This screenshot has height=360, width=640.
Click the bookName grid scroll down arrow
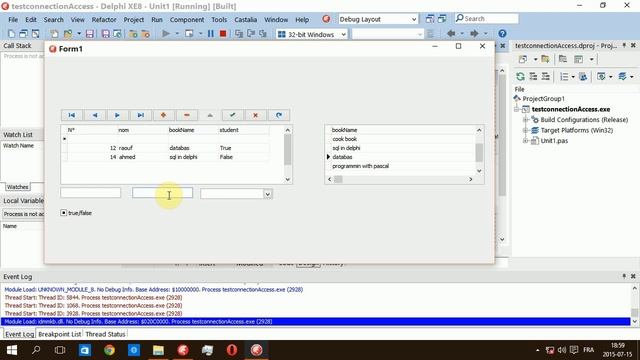[479, 171]
